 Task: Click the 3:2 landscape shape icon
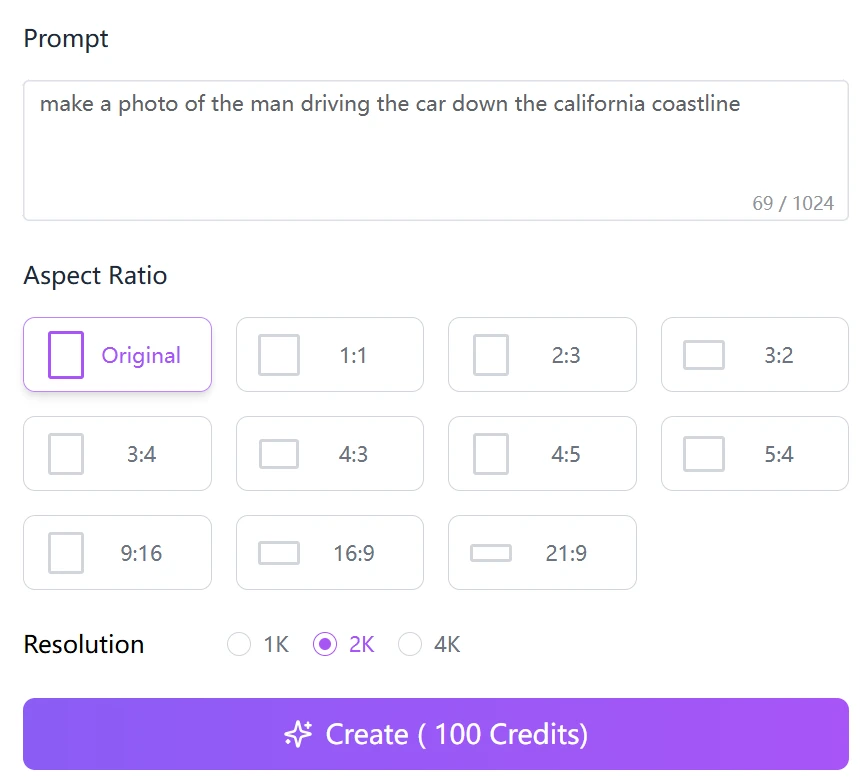[704, 355]
